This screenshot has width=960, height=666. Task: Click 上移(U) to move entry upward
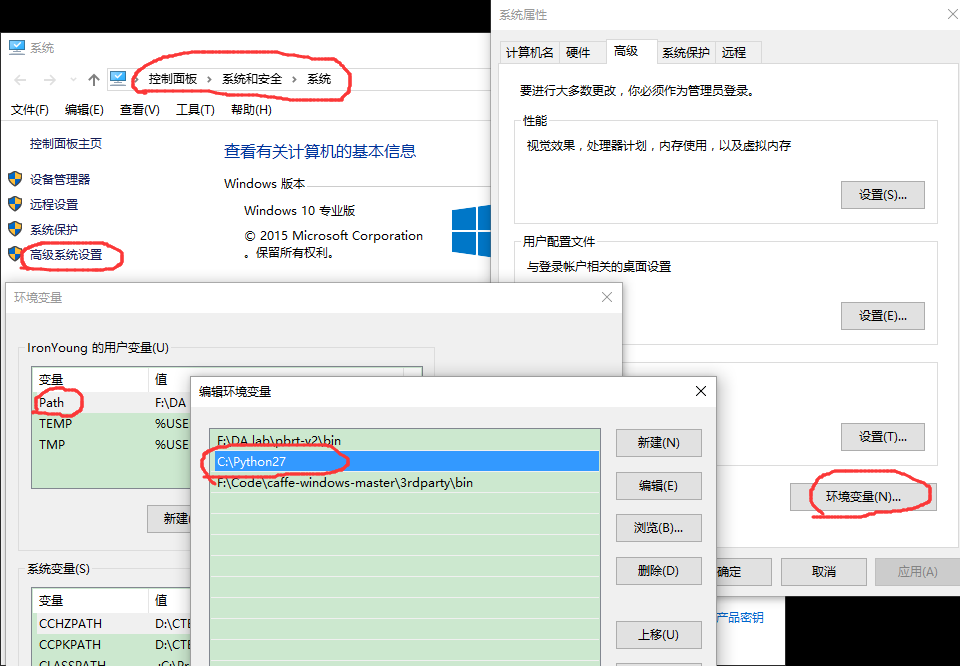pyautogui.click(x=658, y=635)
